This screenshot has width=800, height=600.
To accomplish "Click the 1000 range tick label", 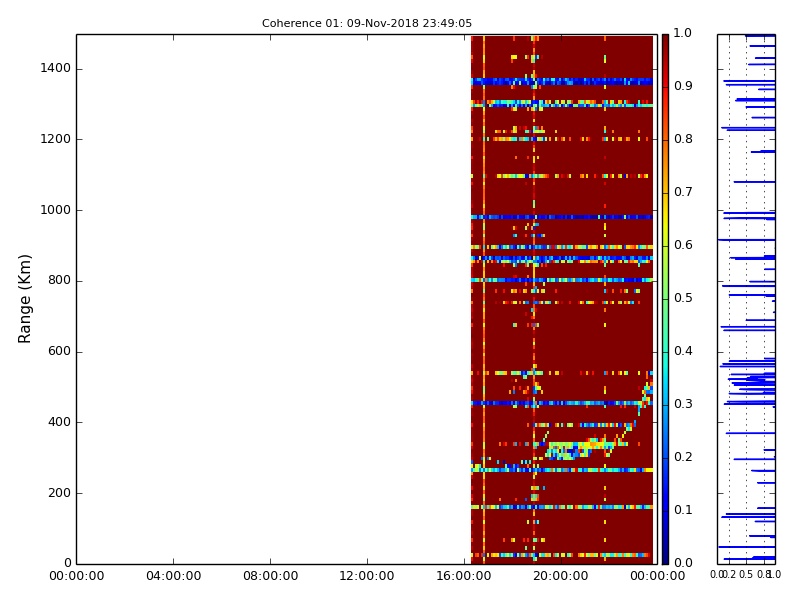I will [56, 210].
